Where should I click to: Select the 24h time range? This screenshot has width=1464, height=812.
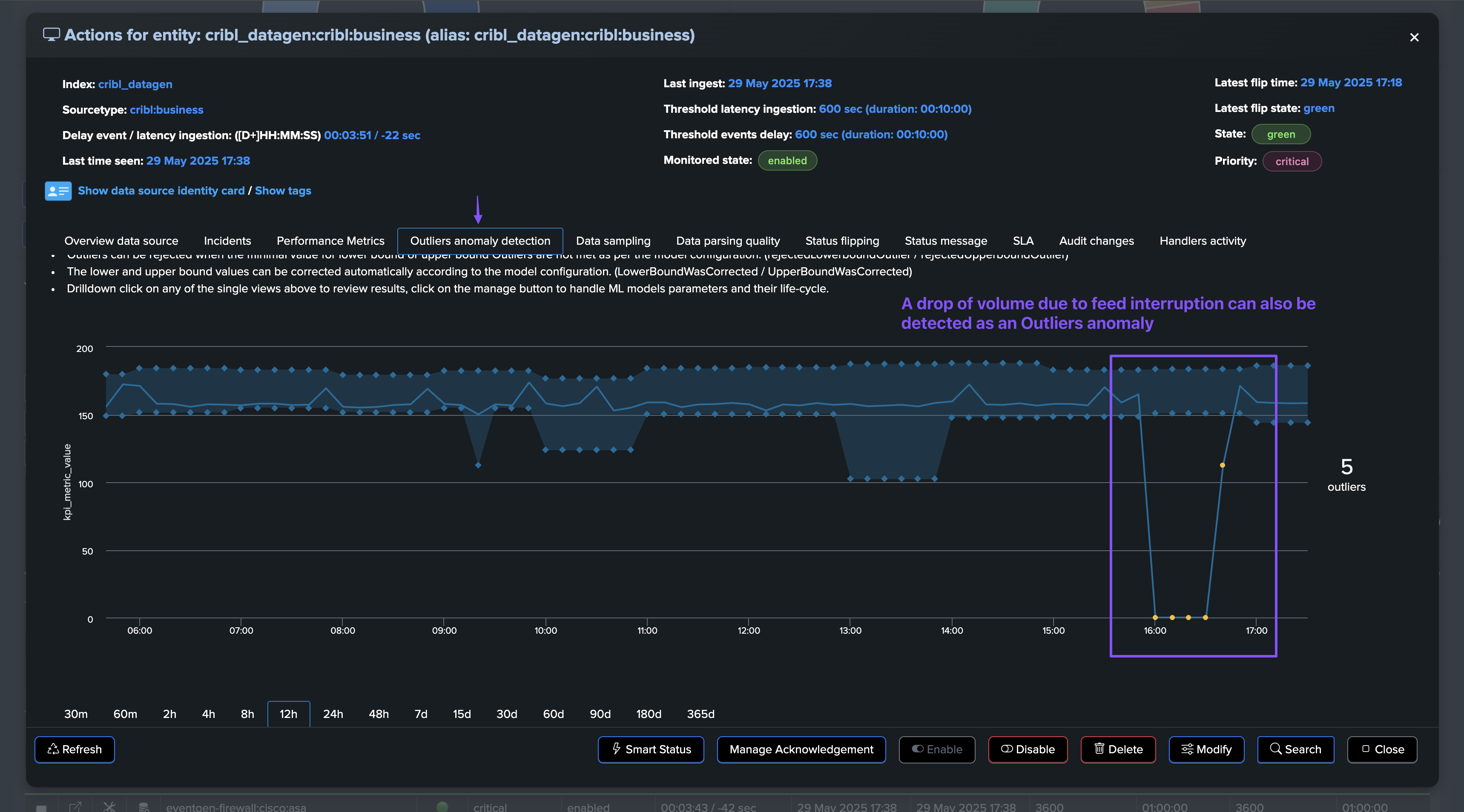[333, 714]
